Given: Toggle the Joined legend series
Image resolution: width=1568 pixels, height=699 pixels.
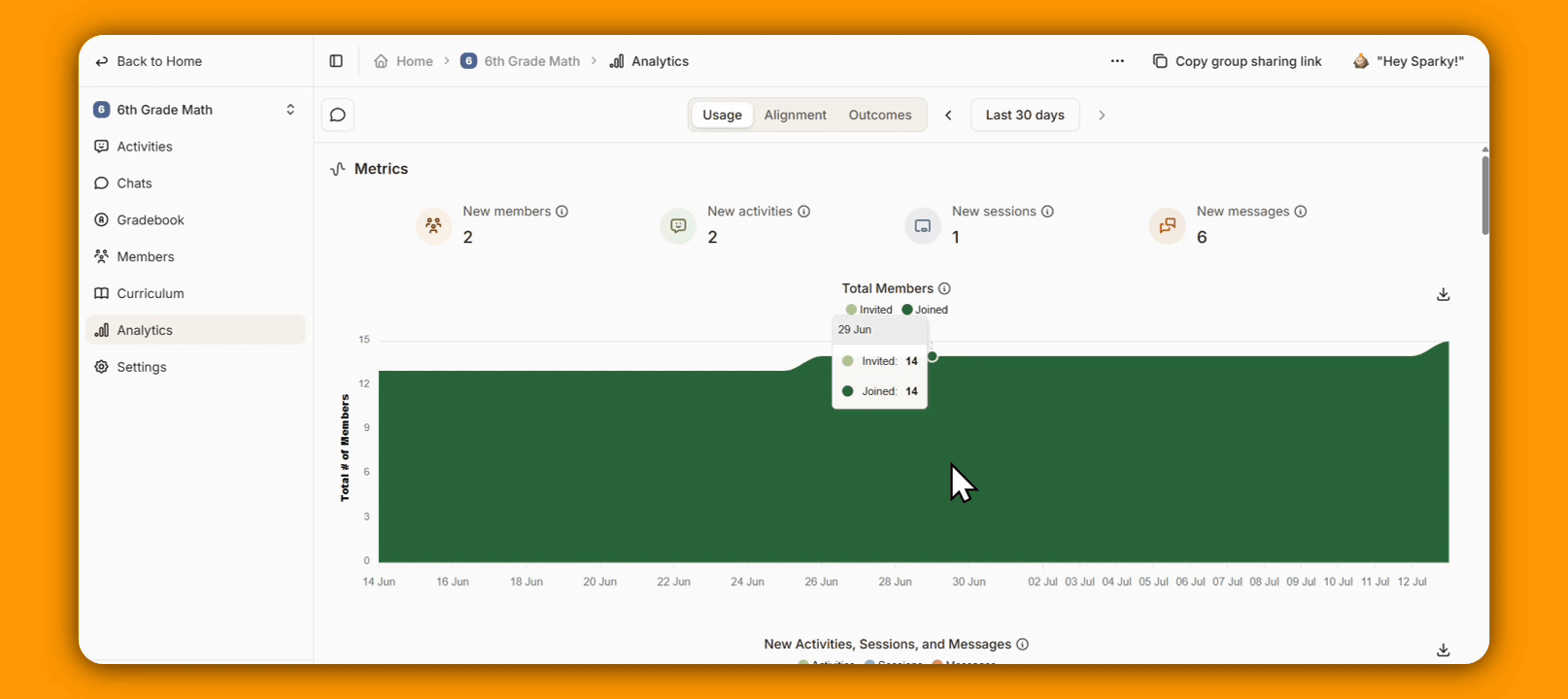Looking at the screenshot, I should pos(925,310).
